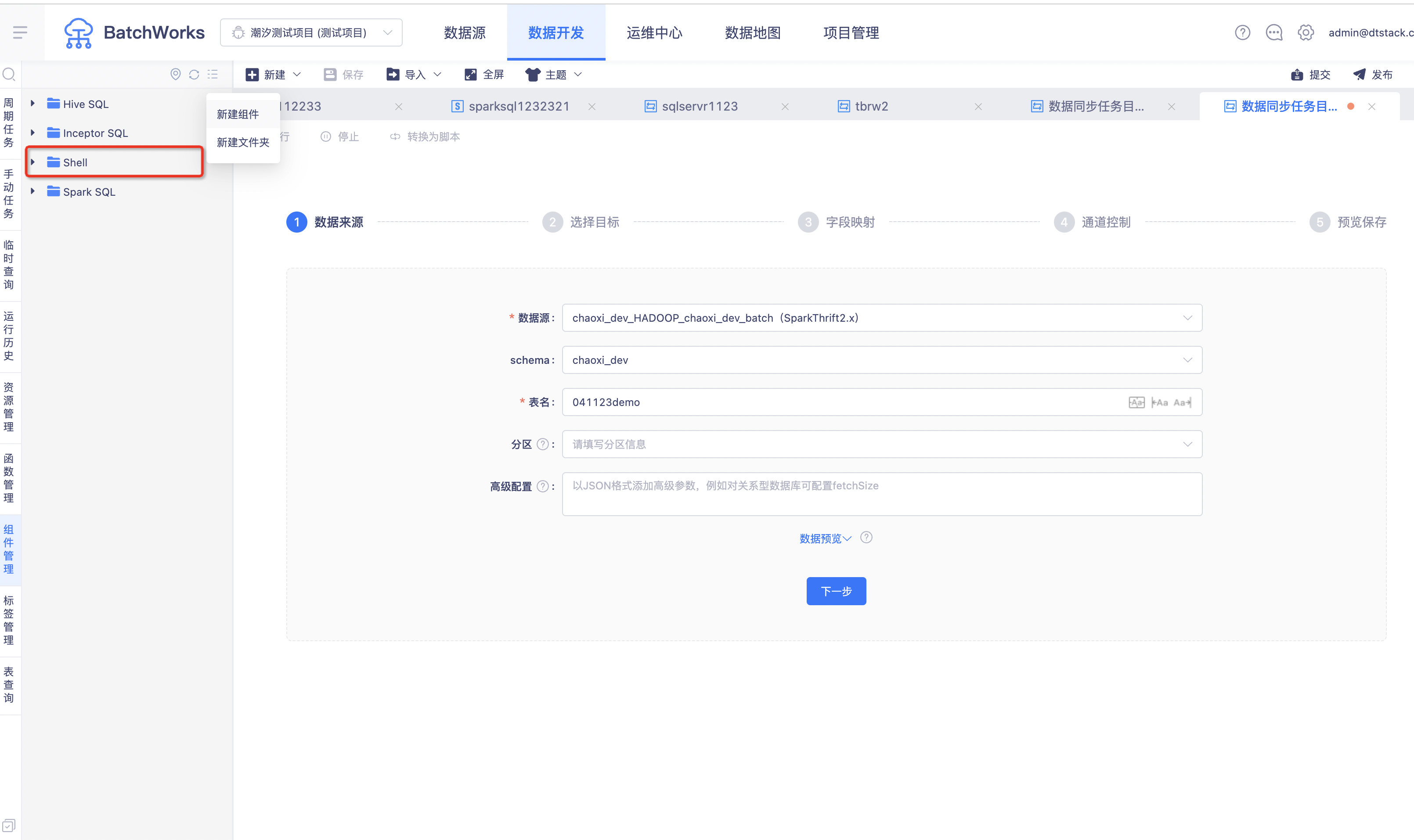Screen dimensions: 1414x840
Task: Refresh the component tree
Action: click(x=194, y=74)
